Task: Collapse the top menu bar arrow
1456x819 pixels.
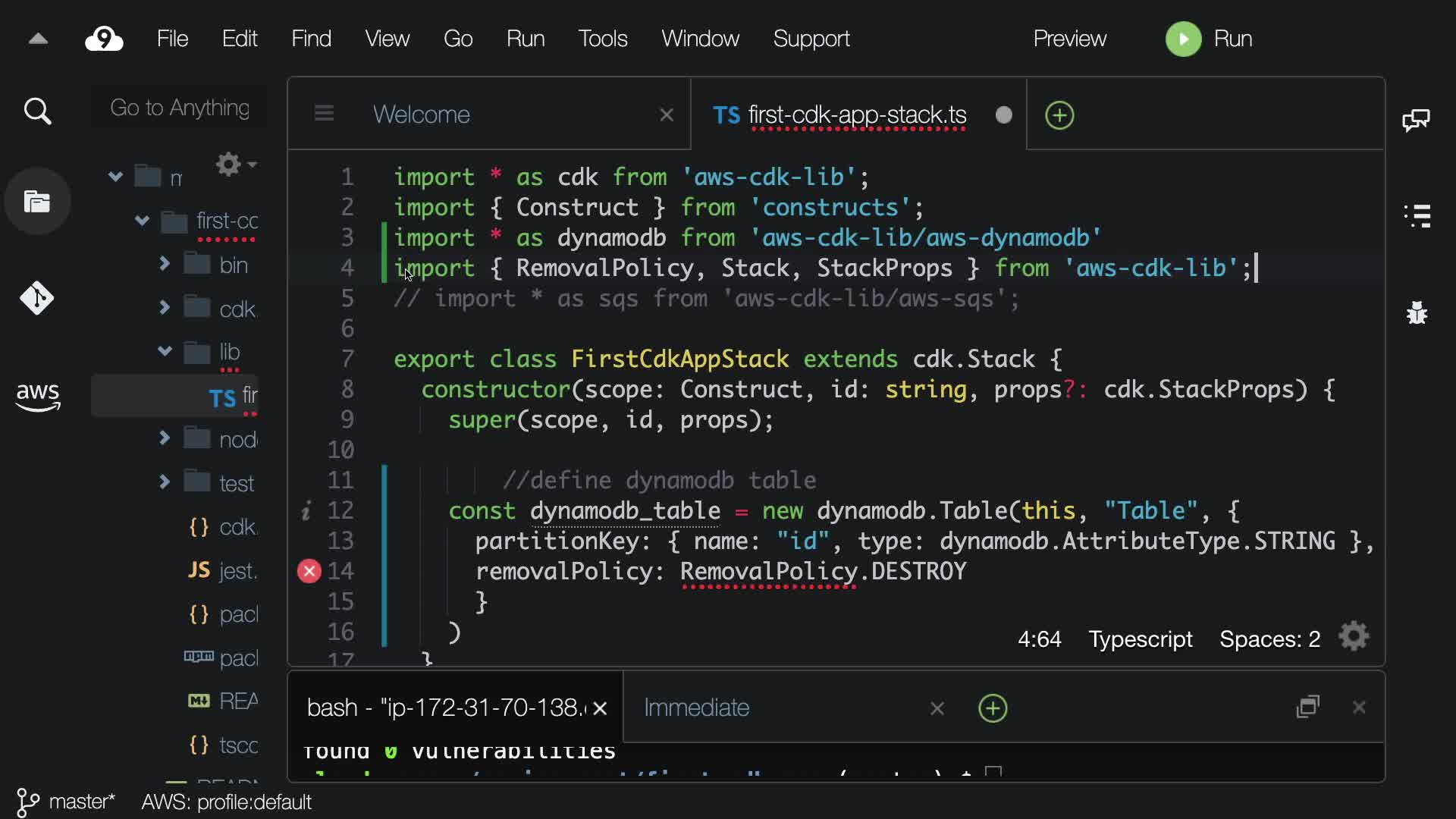Action: pyautogui.click(x=38, y=39)
